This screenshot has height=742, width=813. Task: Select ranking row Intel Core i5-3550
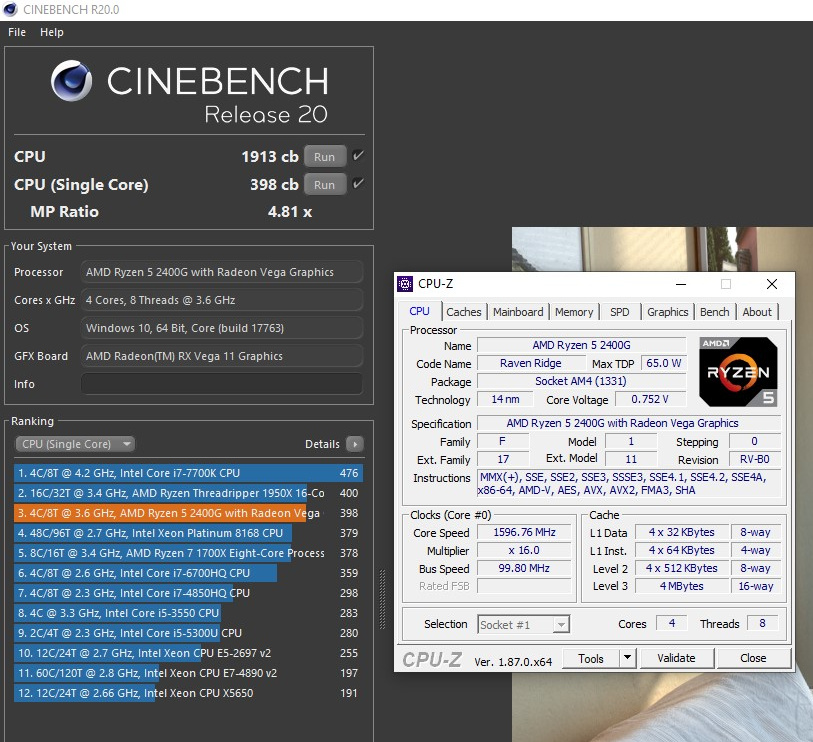(x=188, y=613)
